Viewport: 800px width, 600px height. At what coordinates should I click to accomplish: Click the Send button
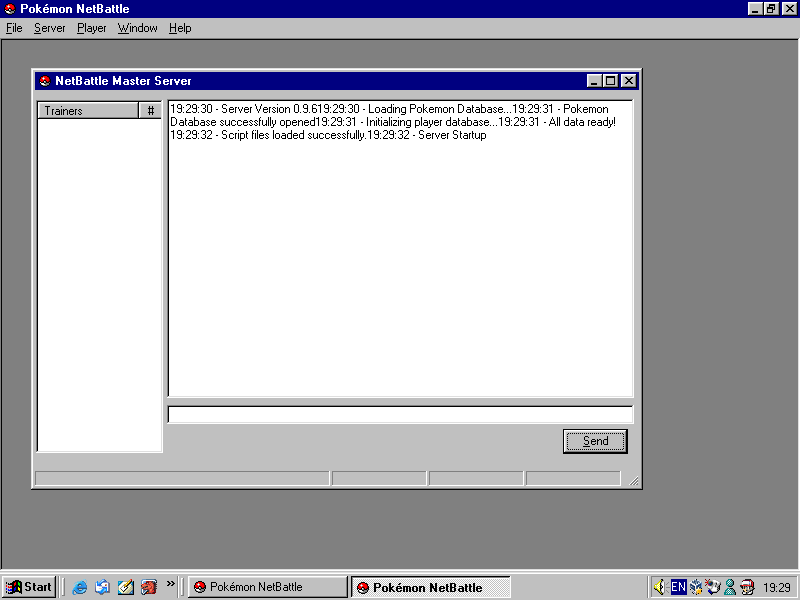[x=595, y=441]
